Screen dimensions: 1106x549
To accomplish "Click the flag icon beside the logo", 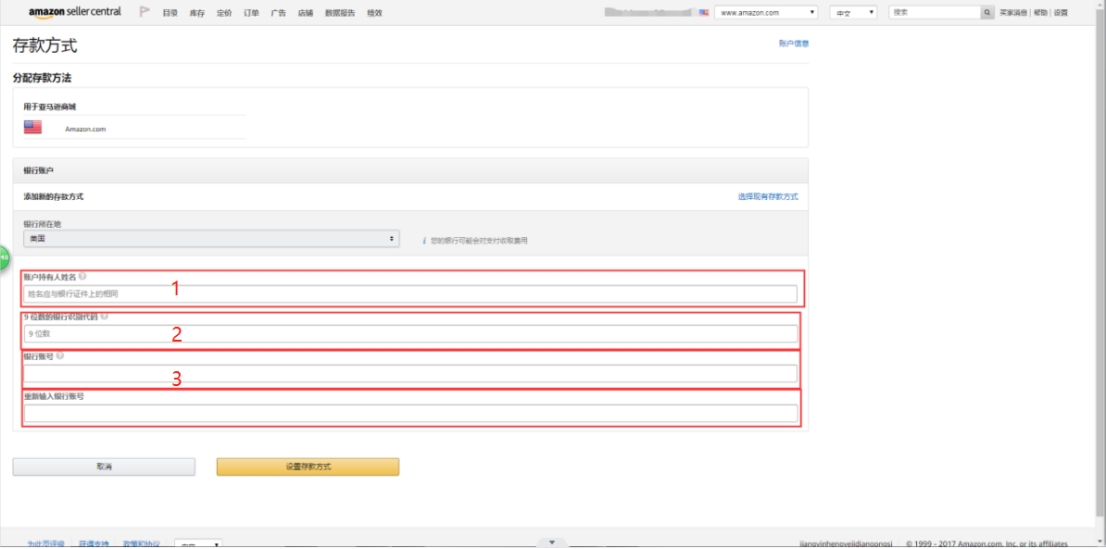I will [x=144, y=12].
